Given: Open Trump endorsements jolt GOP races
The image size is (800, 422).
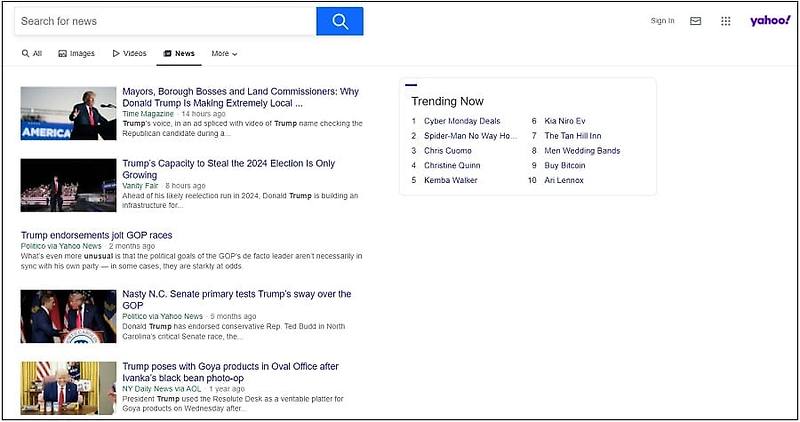Looking at the screenshot, I should 96,235.
